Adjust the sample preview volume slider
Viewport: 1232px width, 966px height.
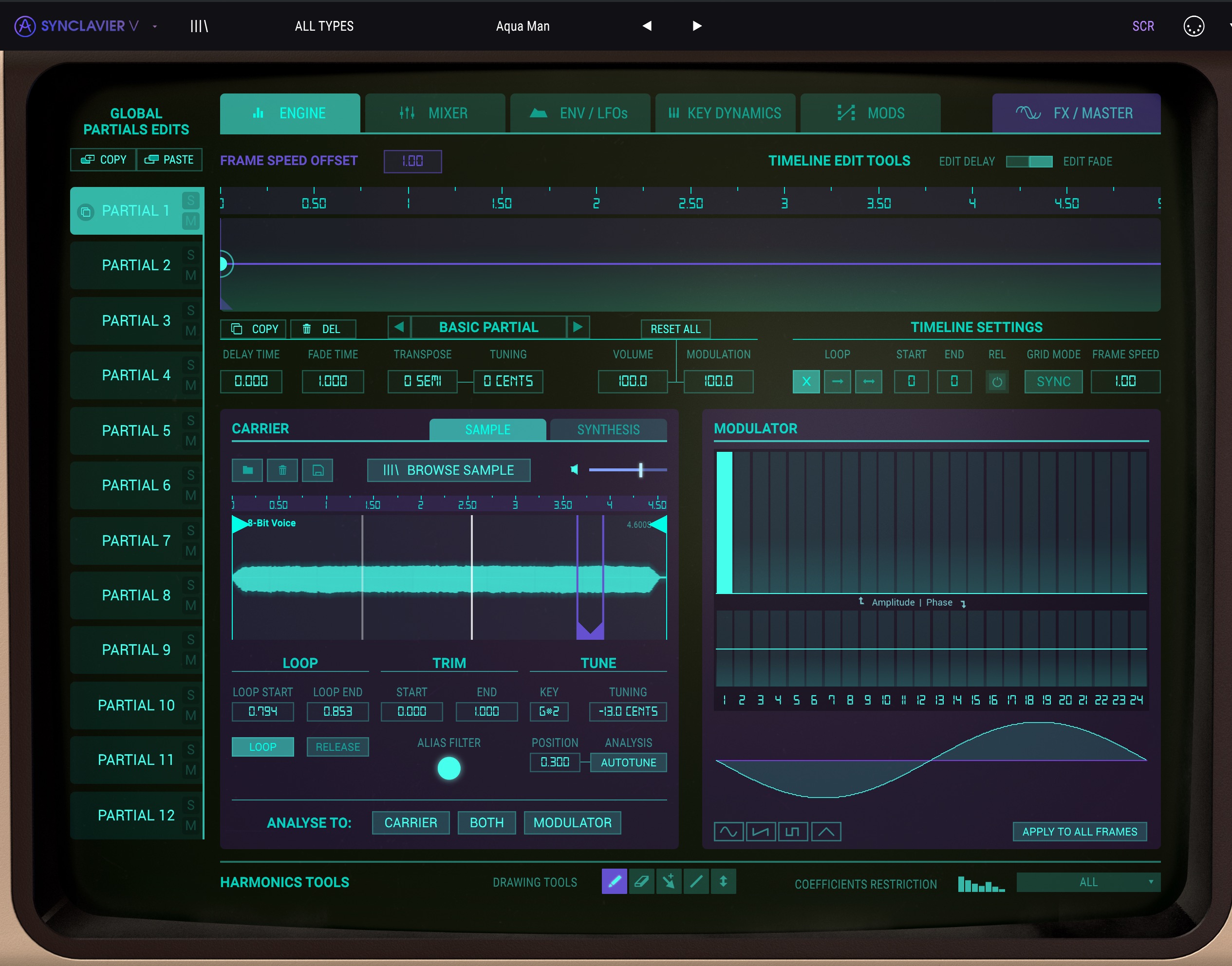640,470
